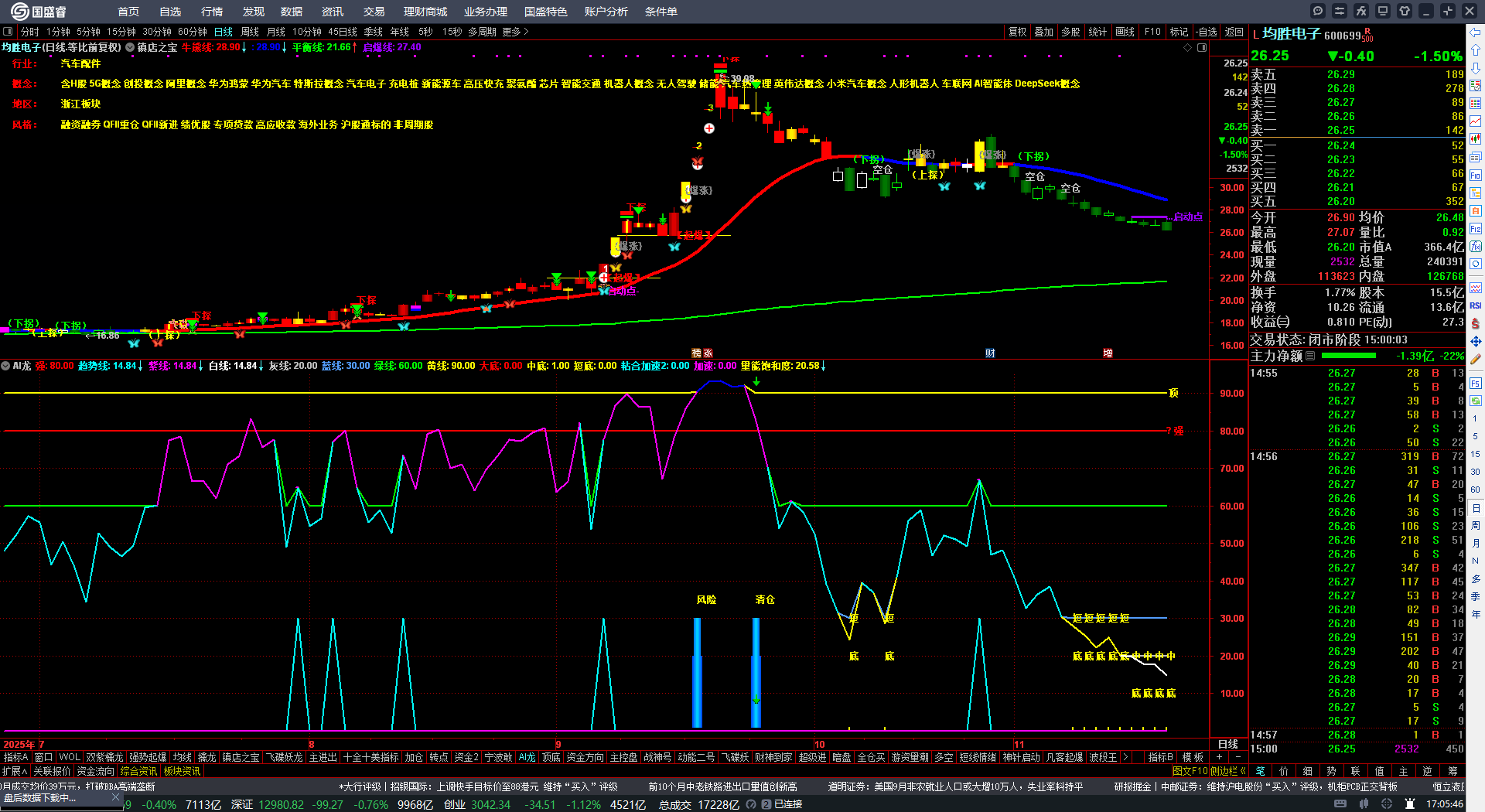
Task: Click the 返回 back button
Action: coord(1234,32)
